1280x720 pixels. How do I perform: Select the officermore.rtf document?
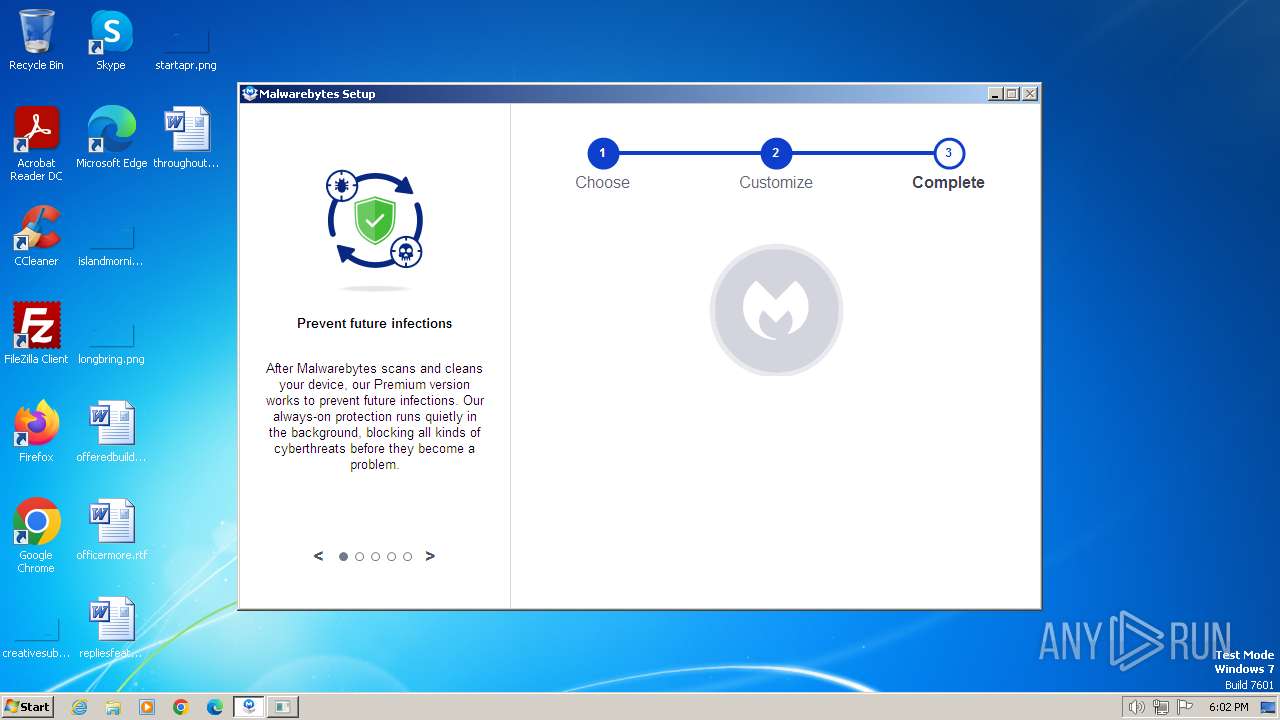click(x=111, y=530)
